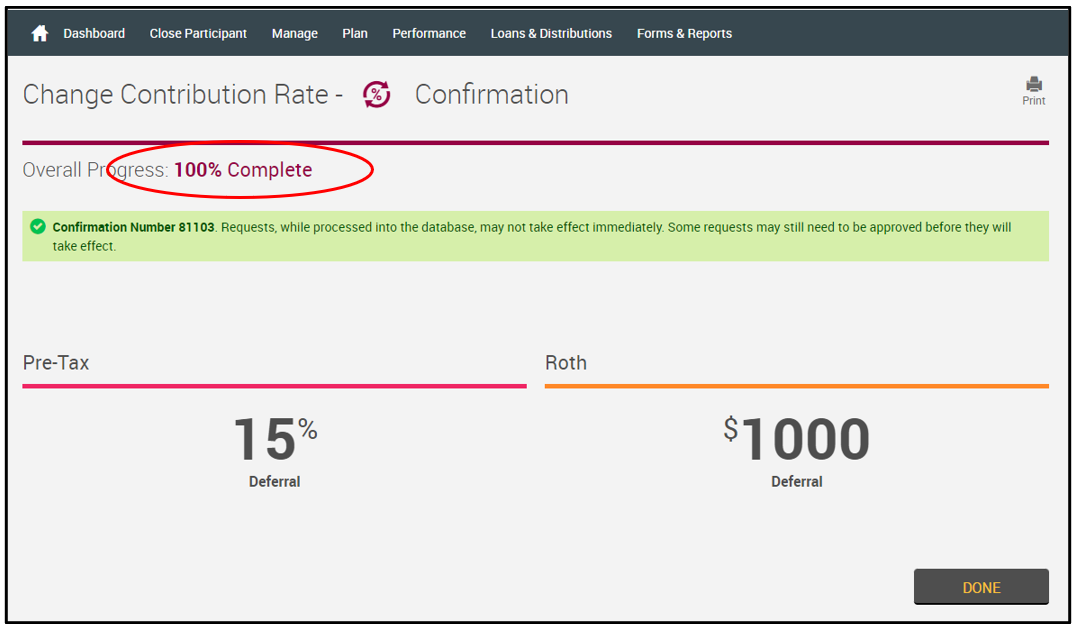The height and width of the screenshot is (635, 1082).
Task: Click the green confirmation checkmark icon
Action: coord(38,227)
